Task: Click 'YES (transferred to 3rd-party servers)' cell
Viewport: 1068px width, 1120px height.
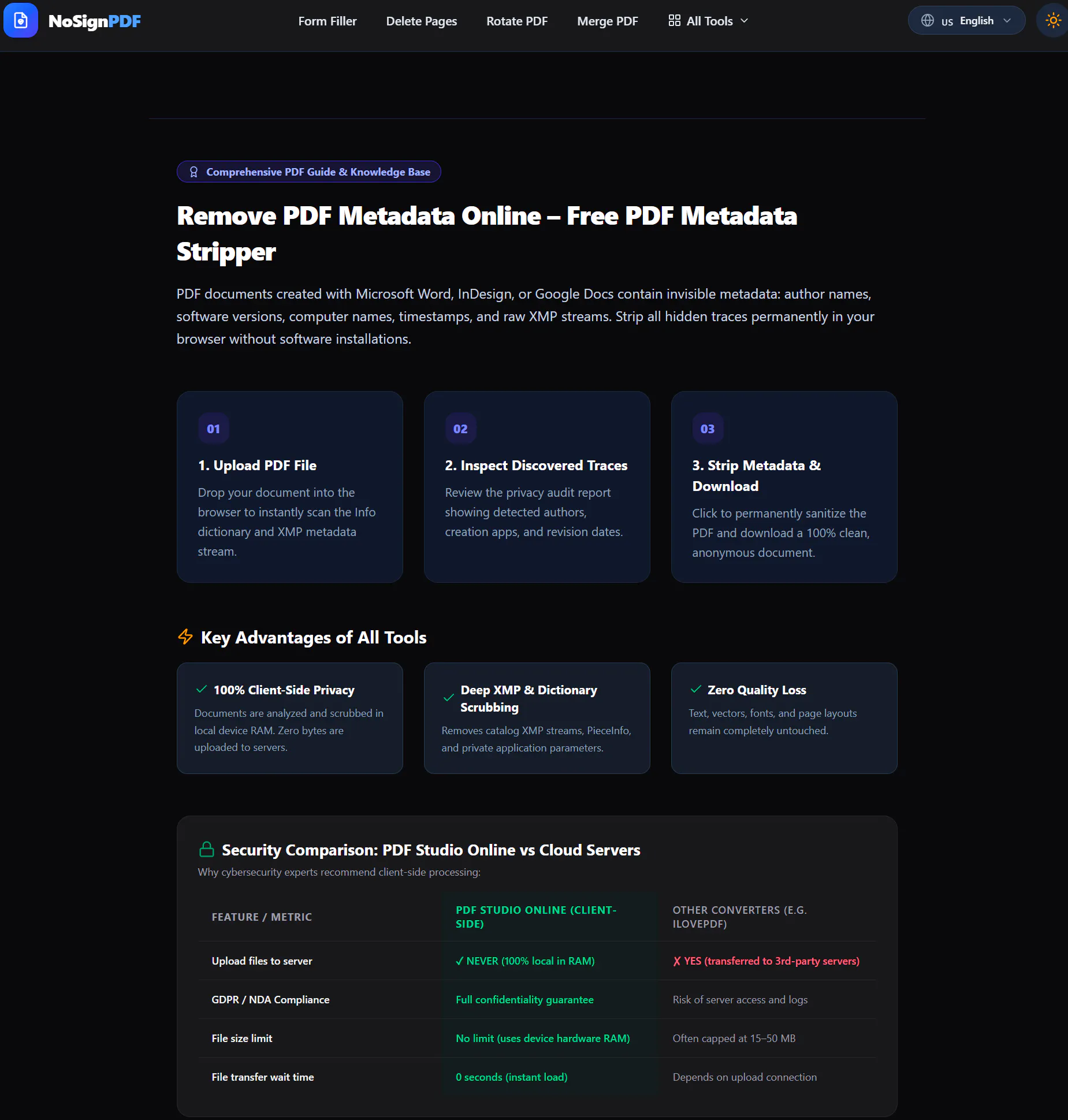Action: [x=766, y=961]
